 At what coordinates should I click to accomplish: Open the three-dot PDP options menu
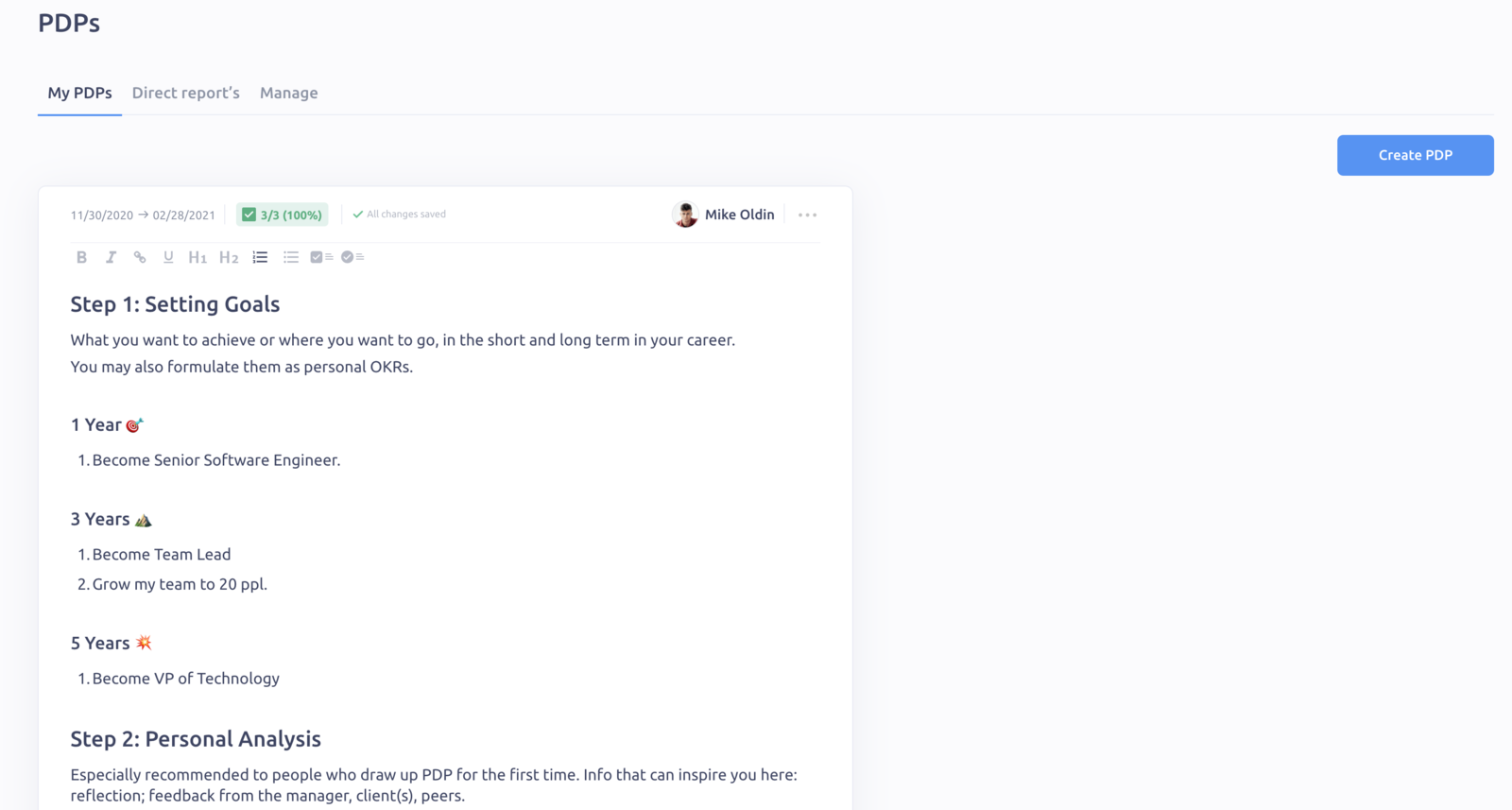(x=807, y=215)
